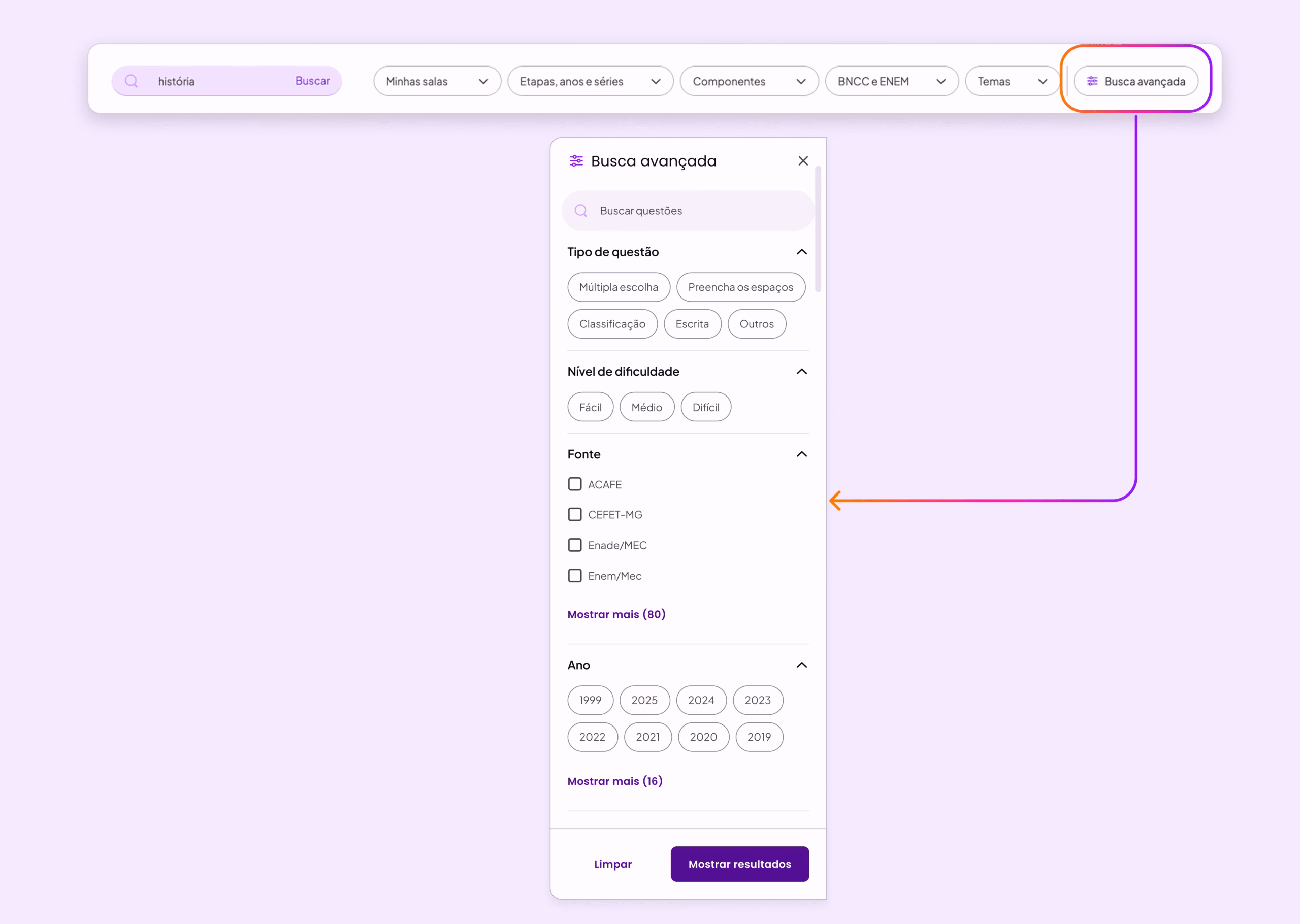
Task: Click the panel's vertical scrollbar
Action: (818, 229)
